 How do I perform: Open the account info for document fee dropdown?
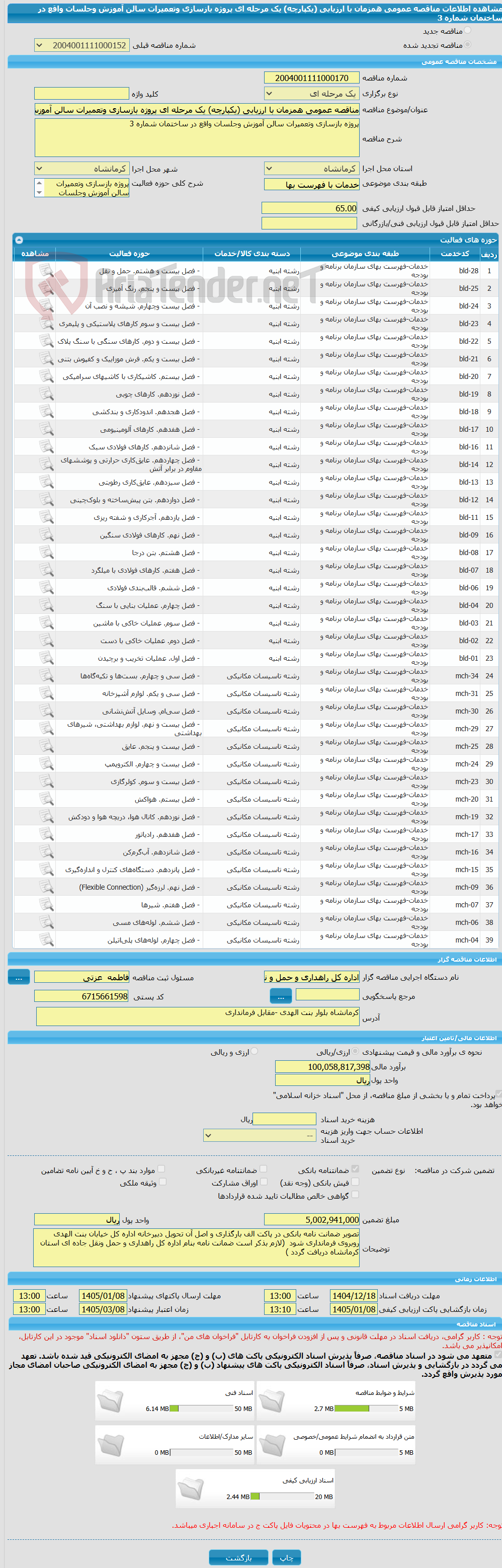(260, 1136)
